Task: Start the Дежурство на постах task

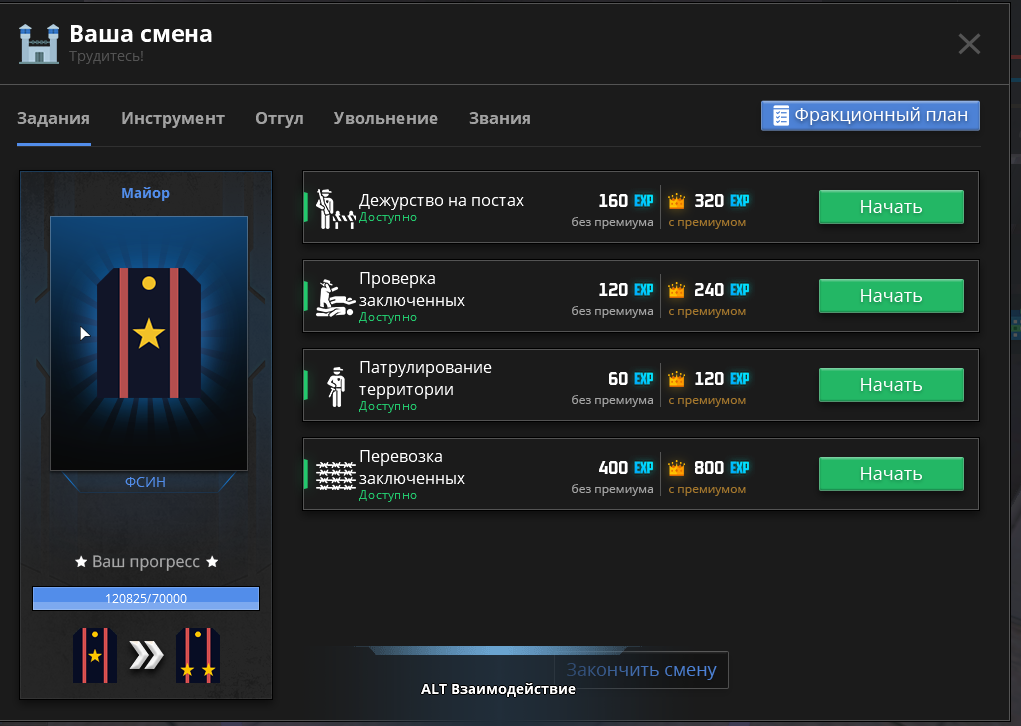Action: (x=890, y=207)
